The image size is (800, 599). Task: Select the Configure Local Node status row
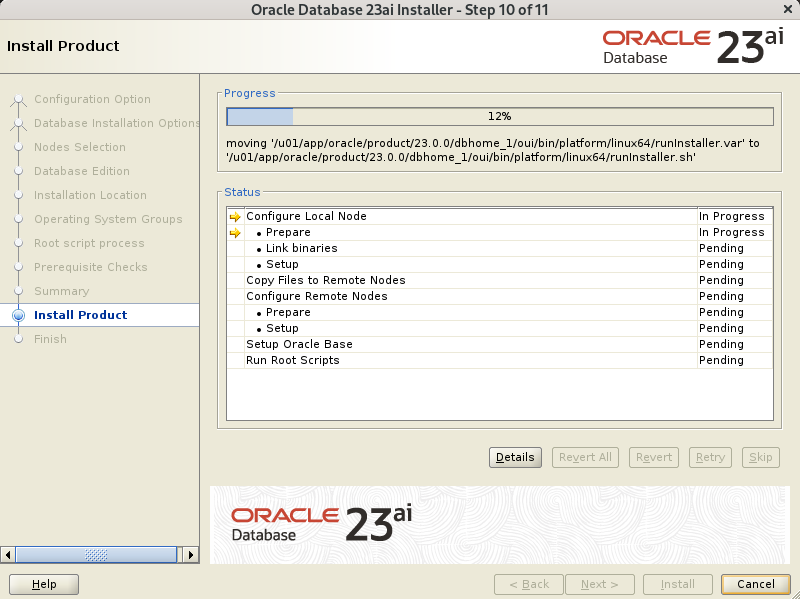(500, 216)
